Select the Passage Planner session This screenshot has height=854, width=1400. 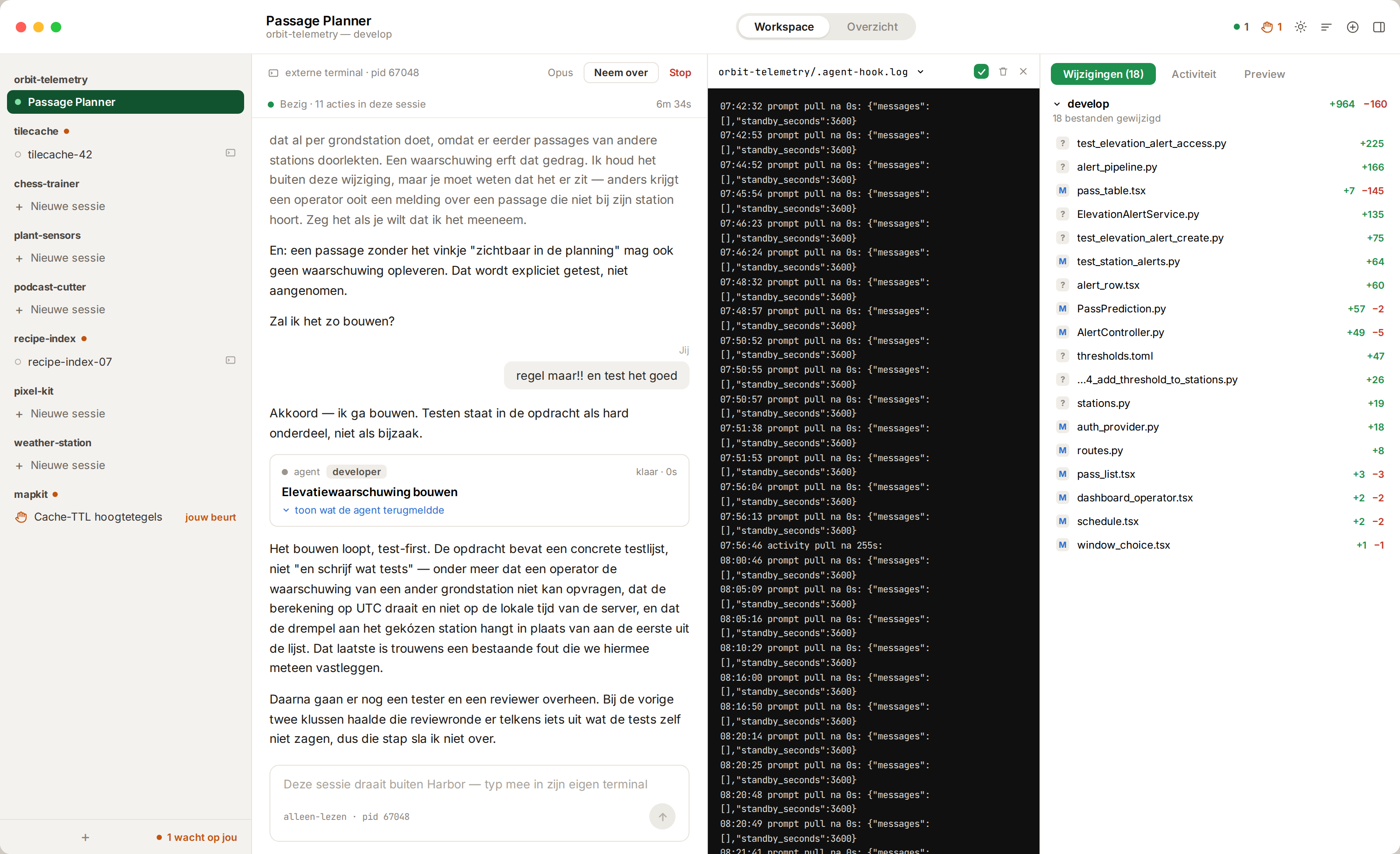pyautogui.click(x=126, y=102)
